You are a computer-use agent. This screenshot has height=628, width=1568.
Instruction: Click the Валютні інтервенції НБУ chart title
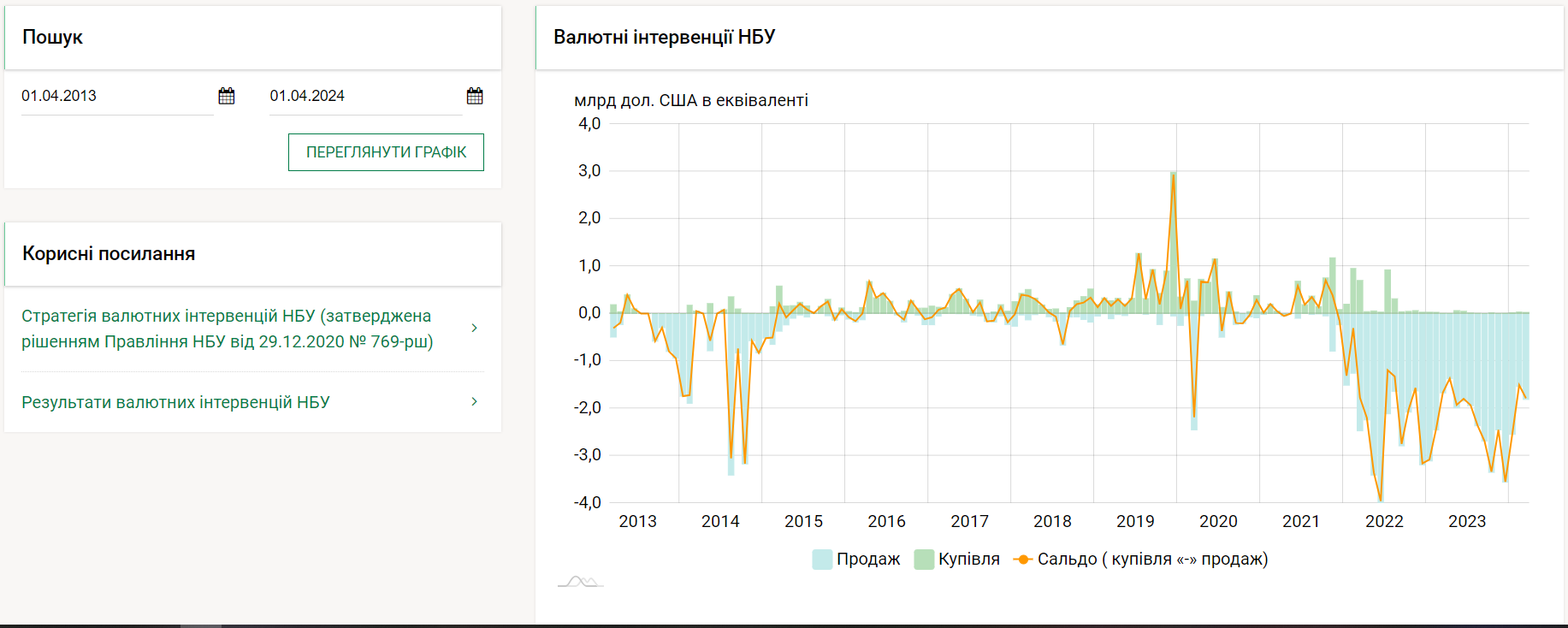click(x=664, y=37)
